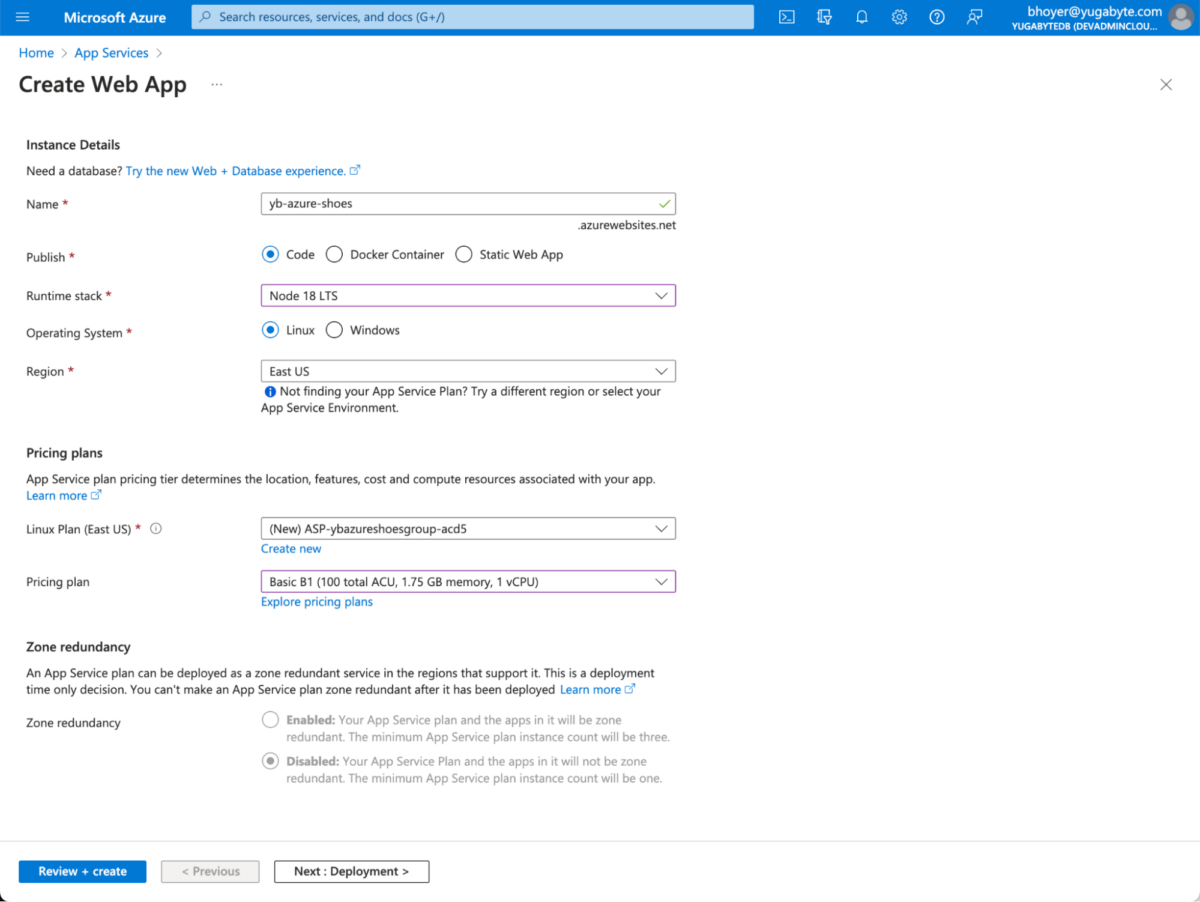Select Docker Container as the publish option
The height and width of the screenshot is (902, 1200).
point(334,254)
